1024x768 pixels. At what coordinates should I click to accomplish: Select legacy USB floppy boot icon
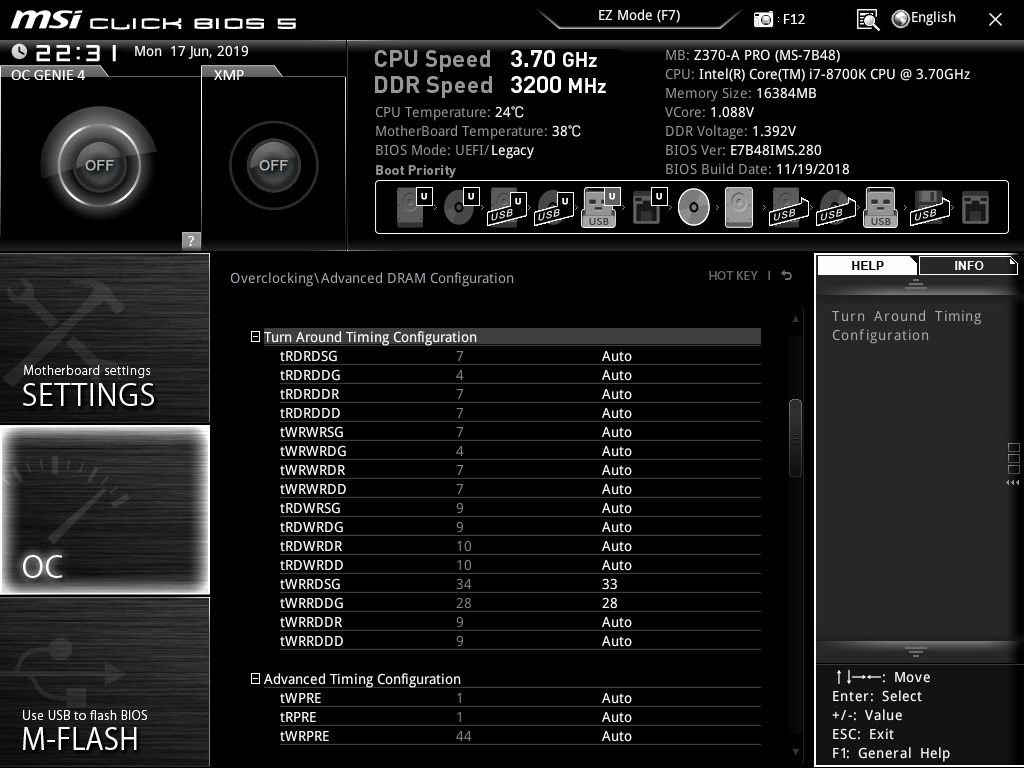[929, 207]
